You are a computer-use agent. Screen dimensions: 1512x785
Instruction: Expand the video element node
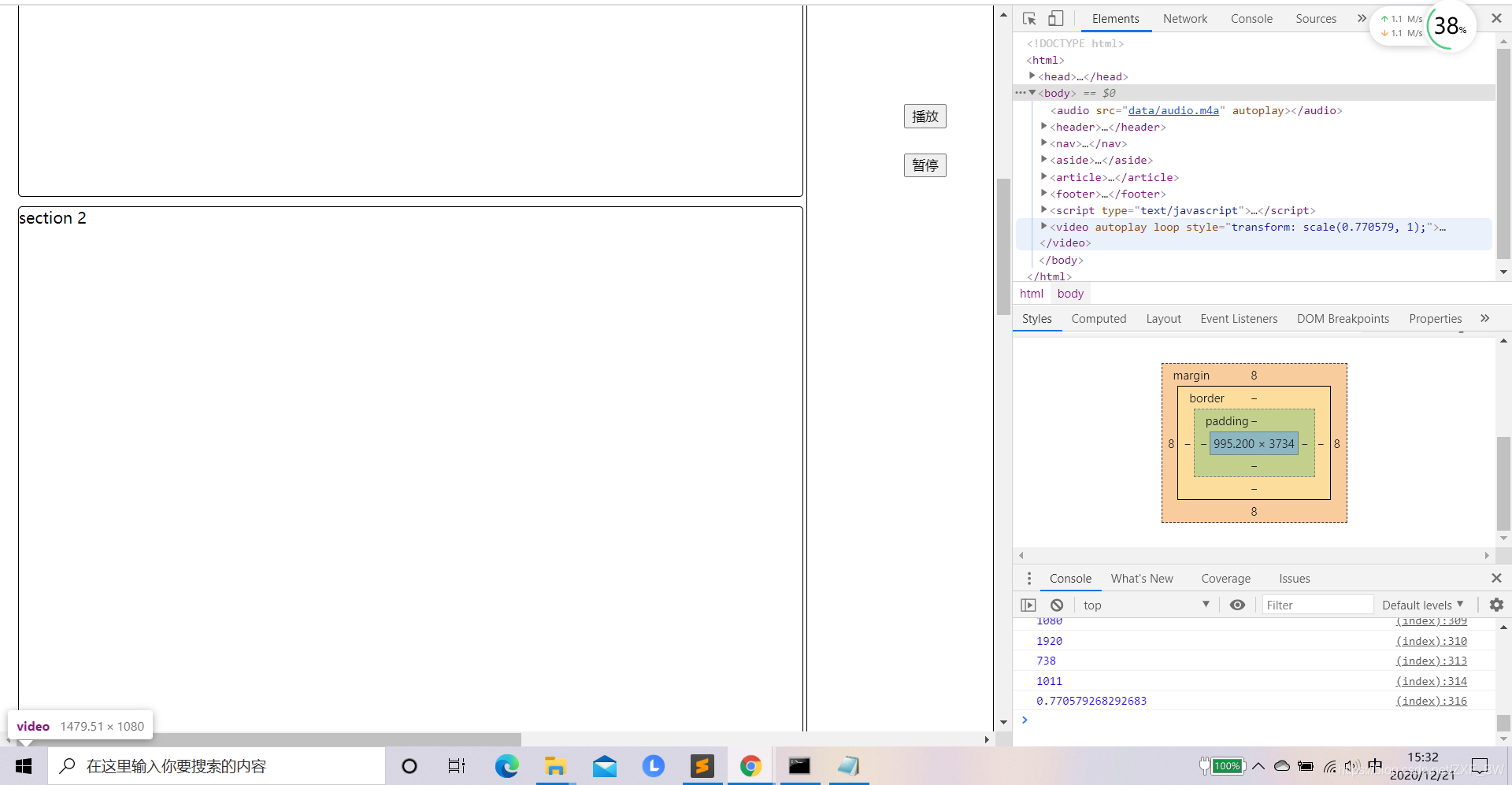(x=1044, y=226)
